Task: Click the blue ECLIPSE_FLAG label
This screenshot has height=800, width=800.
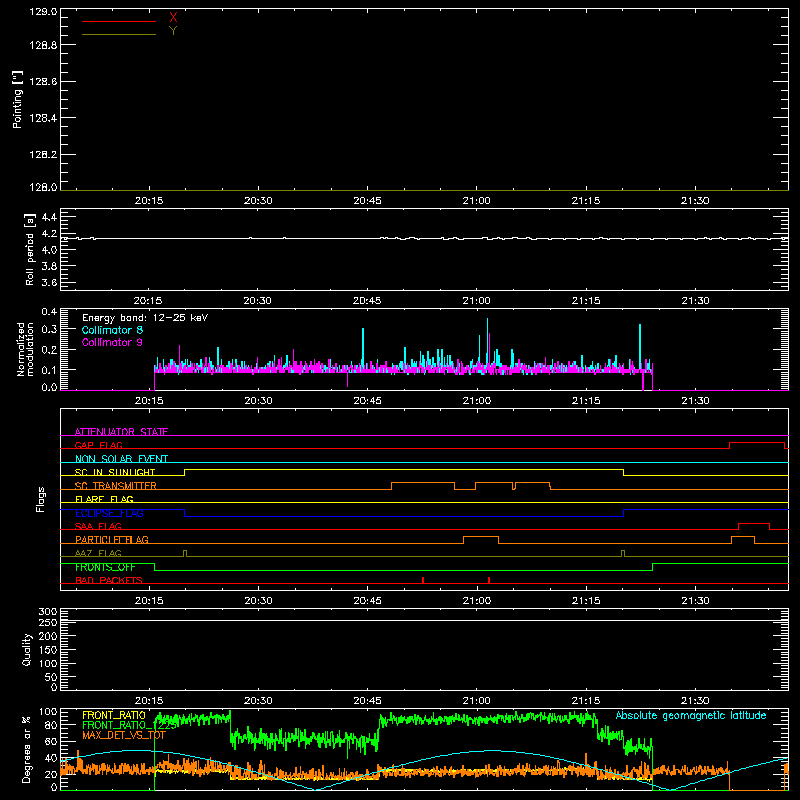Action: pos(109,513)
